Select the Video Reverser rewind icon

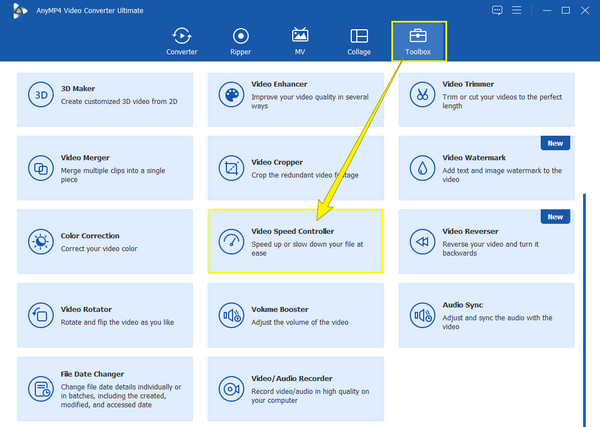(x=422, y=242)
